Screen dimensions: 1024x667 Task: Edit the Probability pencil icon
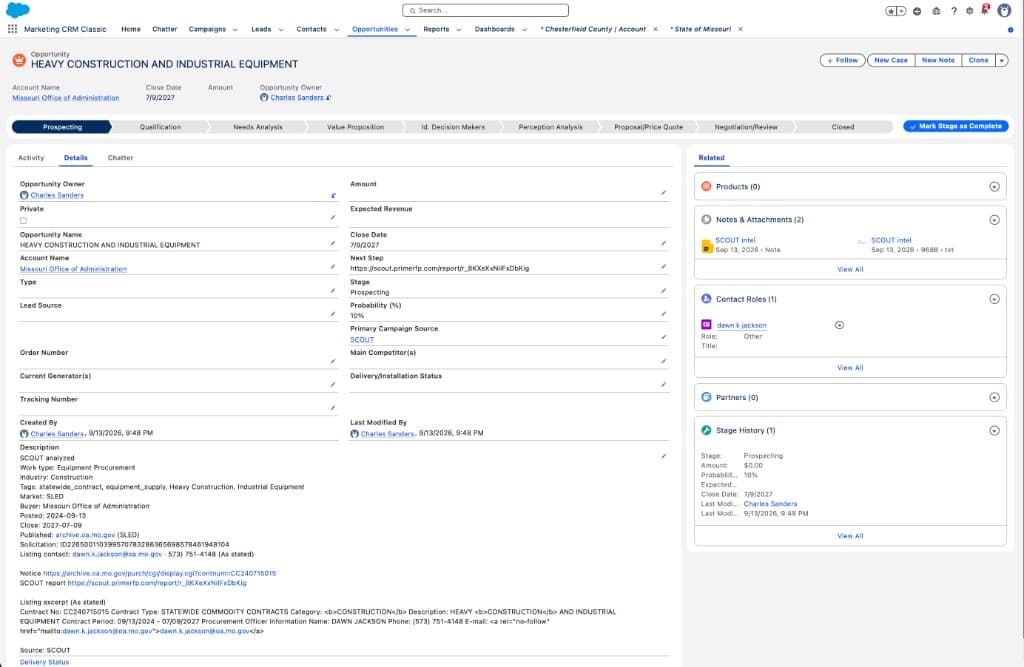coord(664,314)
